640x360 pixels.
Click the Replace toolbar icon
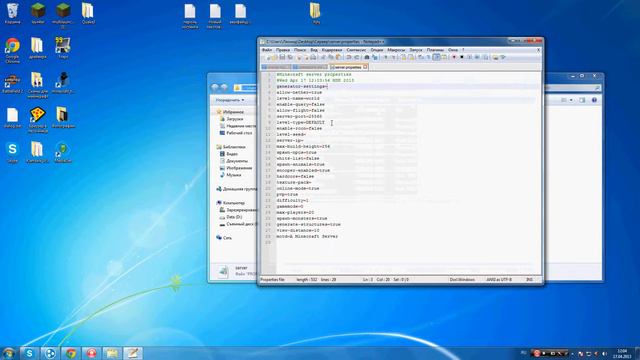pos(375,57)
